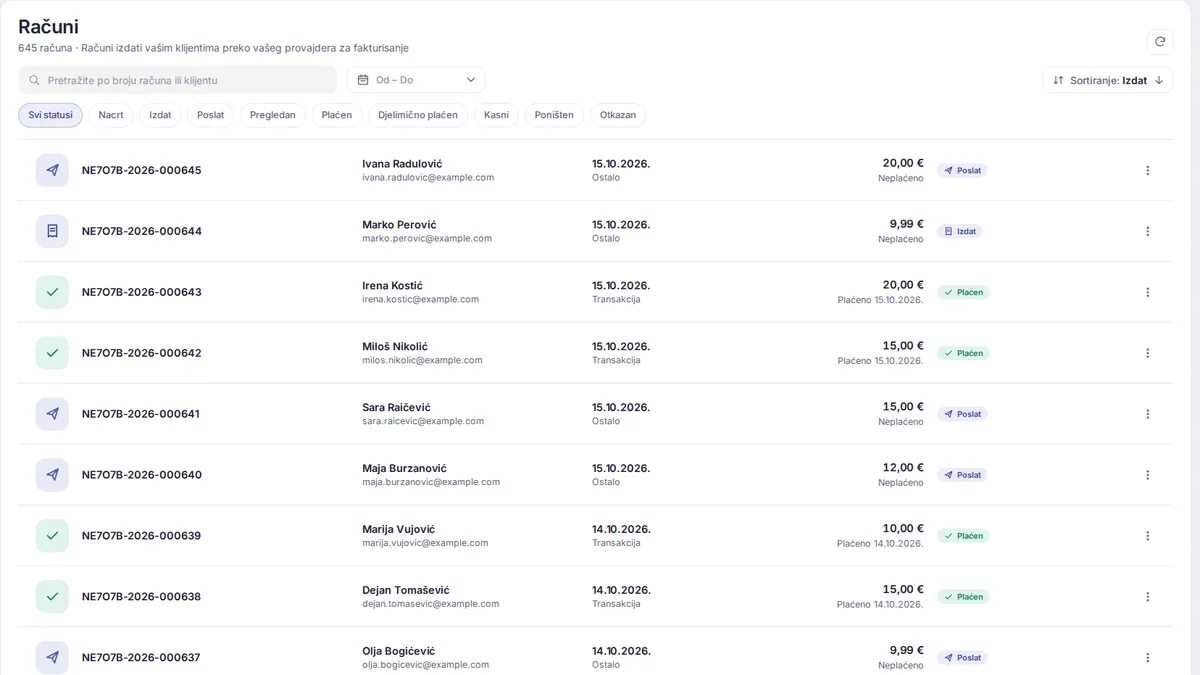Choose the Kasni status filter
The image size is (1200, 675).
(x=496, y=115)
